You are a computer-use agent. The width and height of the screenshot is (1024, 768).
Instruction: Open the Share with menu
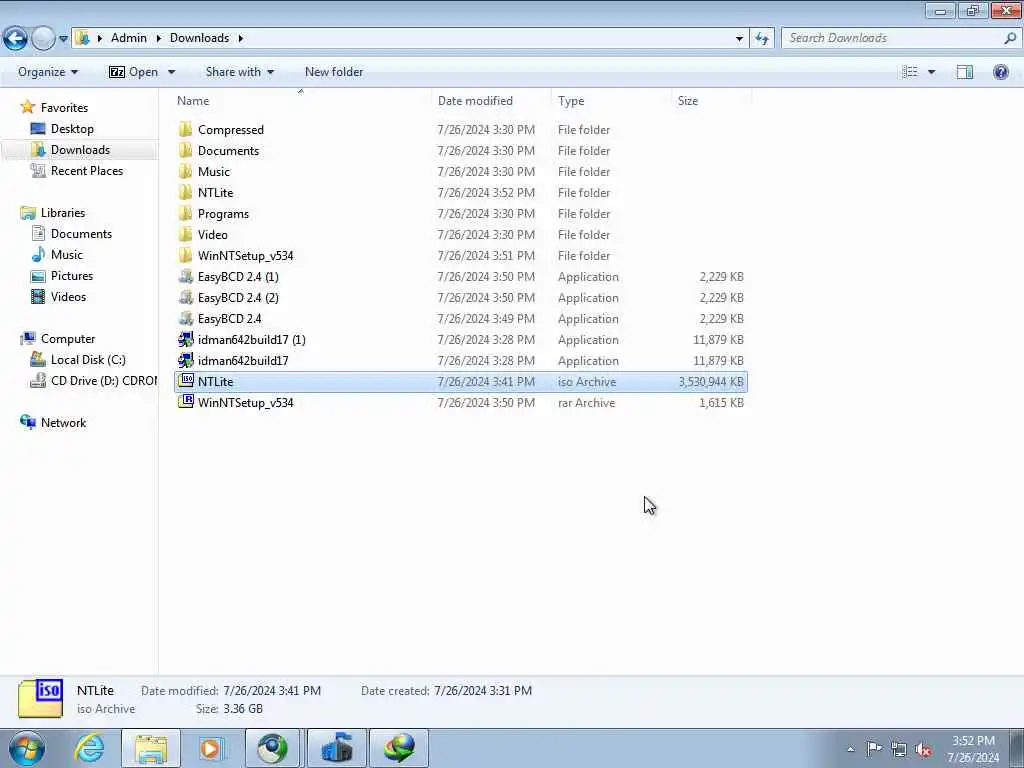coord(240,72)
